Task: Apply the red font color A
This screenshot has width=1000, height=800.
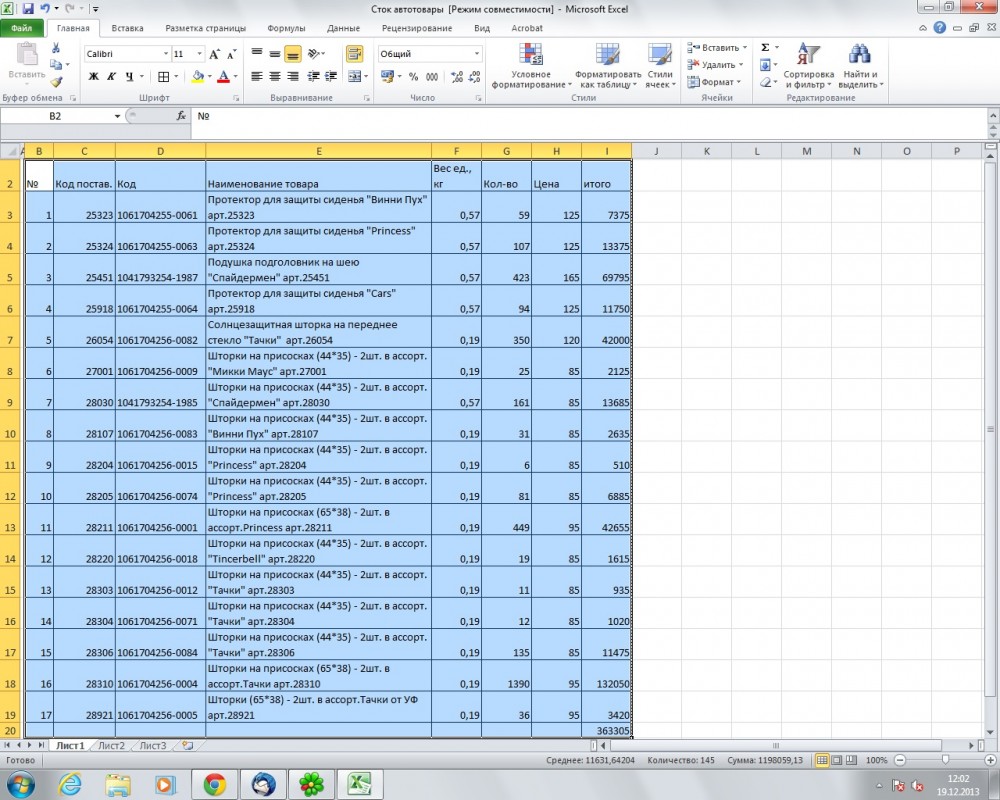Action: pos(223,77)
